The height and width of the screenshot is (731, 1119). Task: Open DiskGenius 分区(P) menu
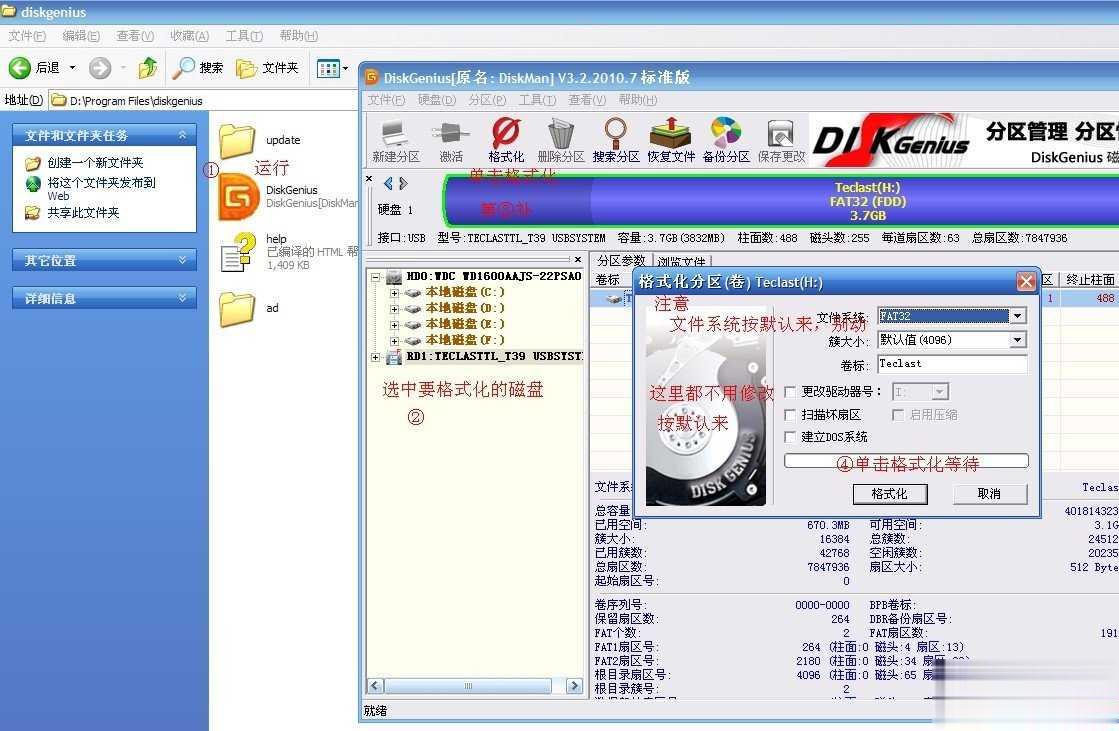tap(487, 100)
